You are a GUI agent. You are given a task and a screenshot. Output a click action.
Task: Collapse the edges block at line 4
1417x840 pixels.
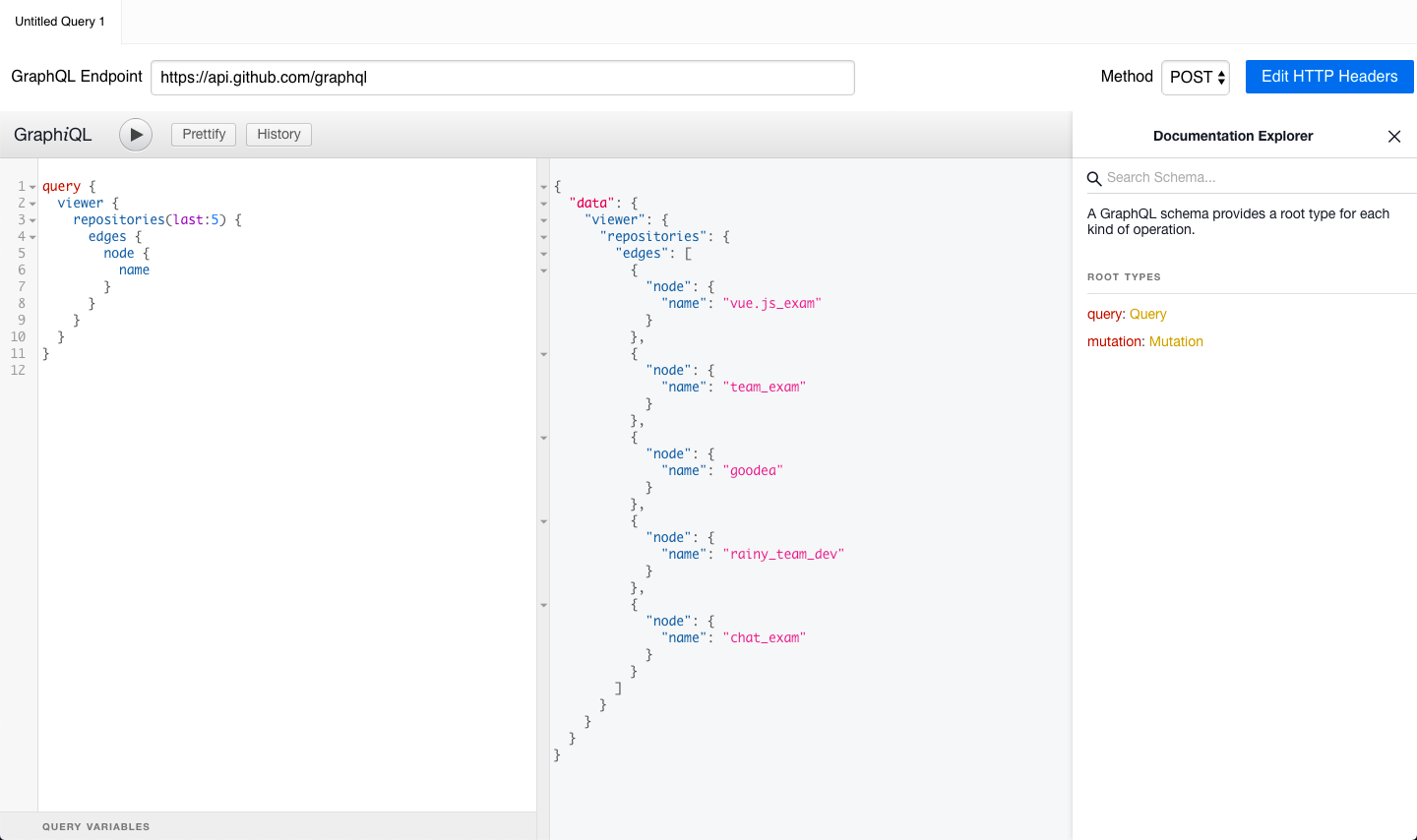pyautogui.click(x=32, y=237)
